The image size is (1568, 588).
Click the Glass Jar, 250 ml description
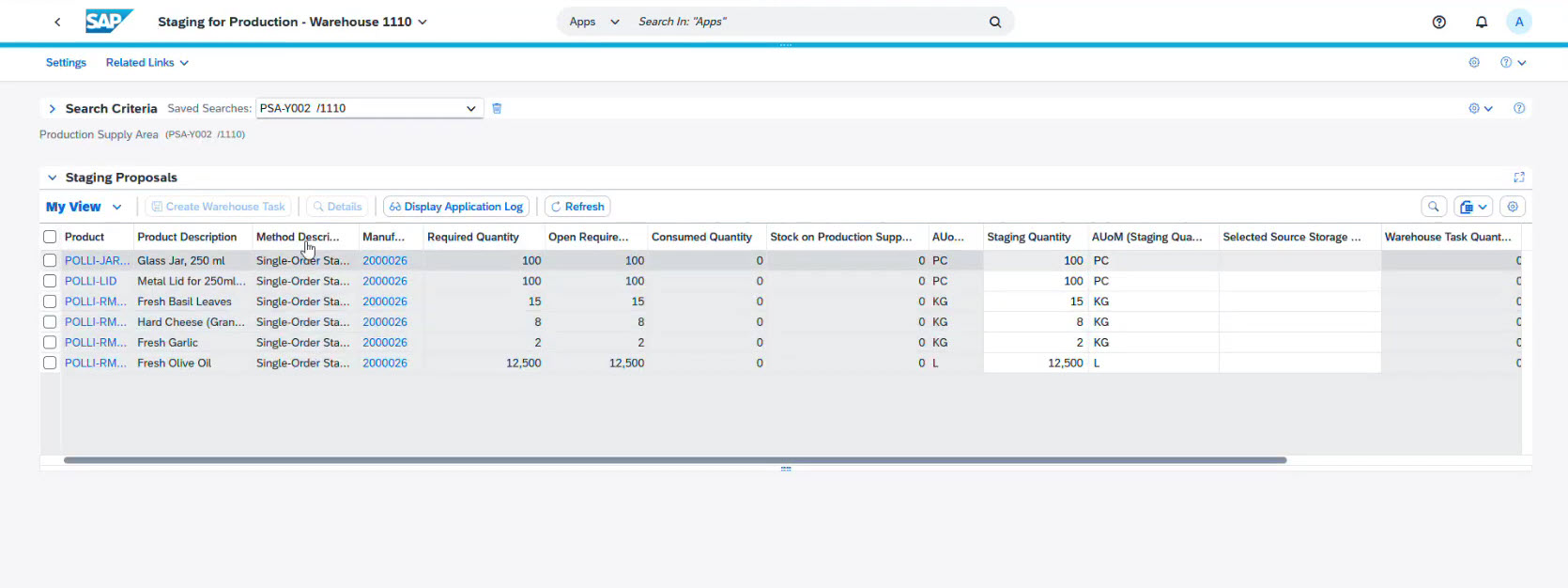pos(181,260)
